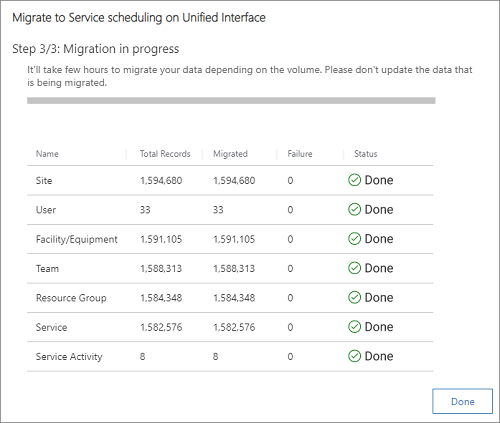500x423 pixels.
Task: Click the Service Activity status checkmark icon
Action: coord(354,356)
